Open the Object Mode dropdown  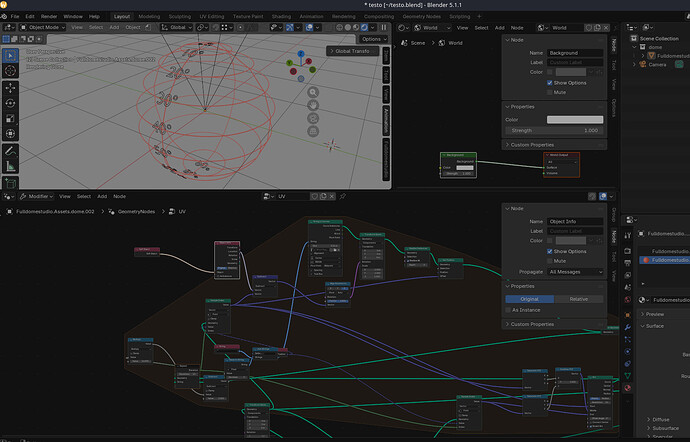[x=43, y=27]
